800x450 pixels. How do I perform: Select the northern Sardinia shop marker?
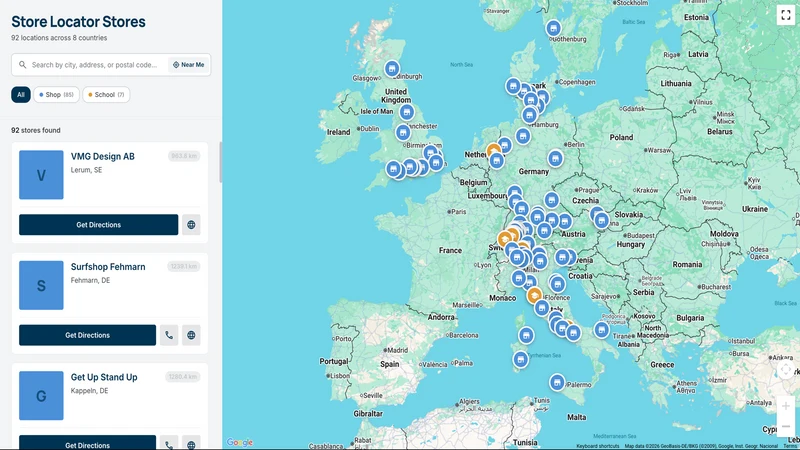[526, 335]
